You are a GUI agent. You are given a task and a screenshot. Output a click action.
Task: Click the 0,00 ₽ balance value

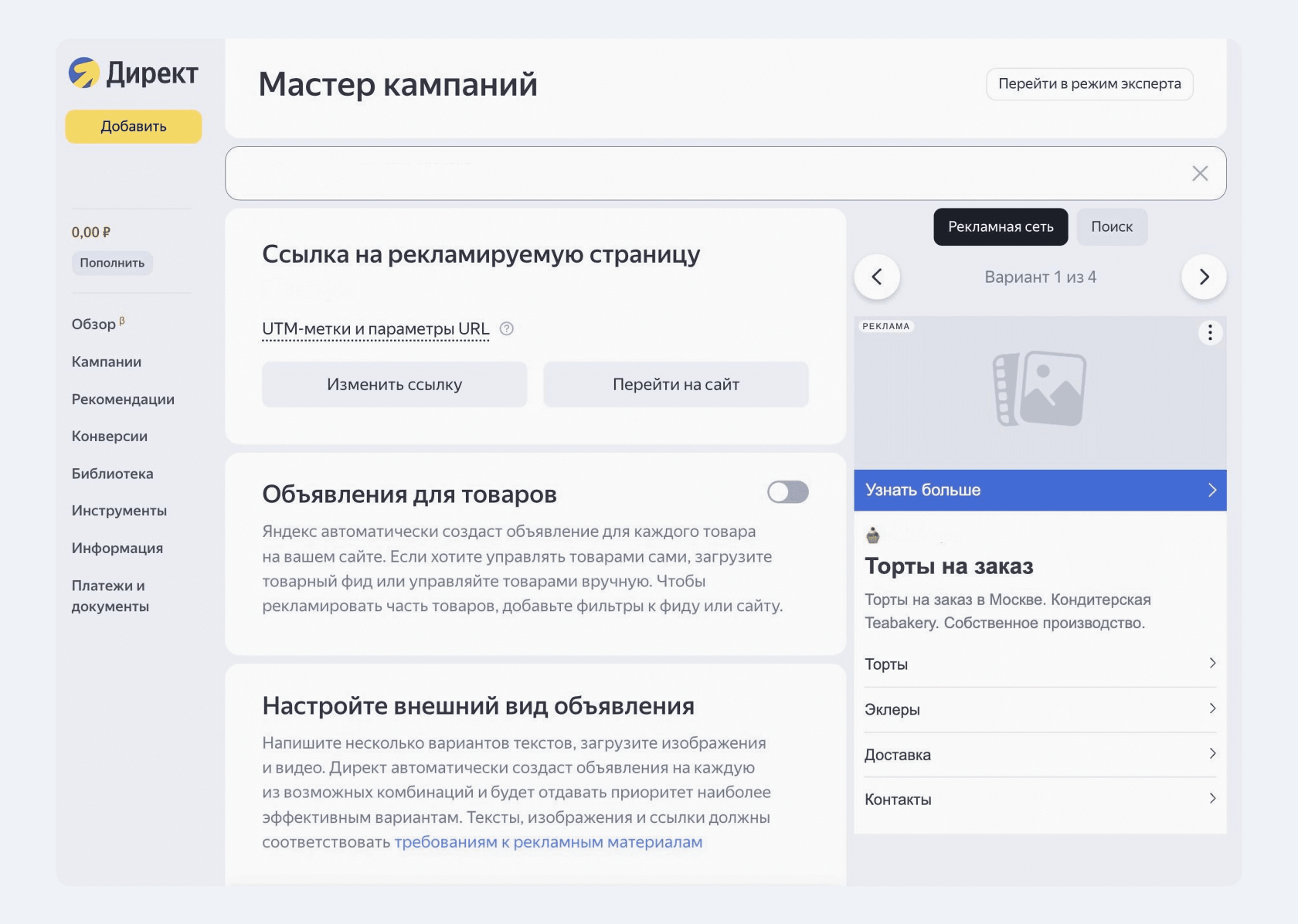click(x=91, y=232)
